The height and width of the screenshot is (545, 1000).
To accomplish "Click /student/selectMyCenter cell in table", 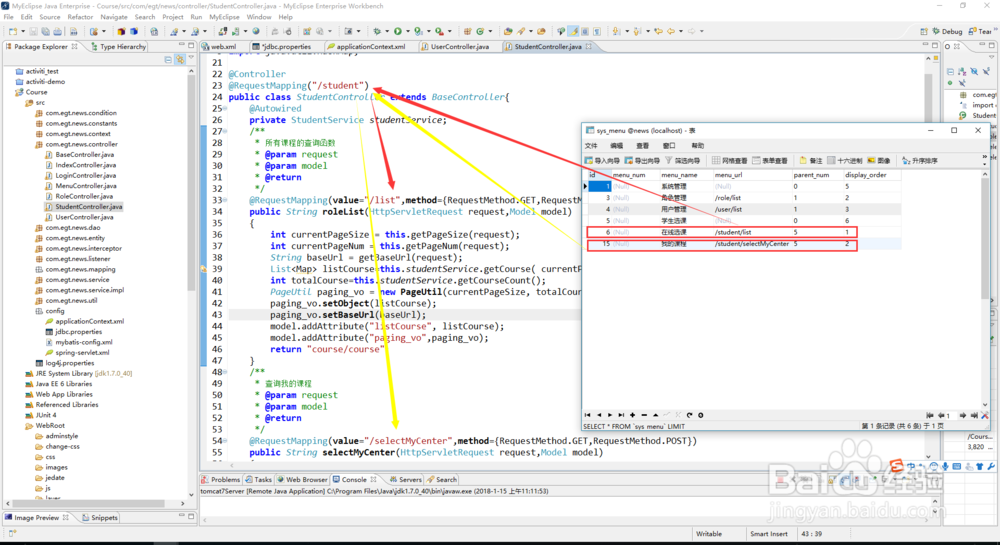I will point(752,243).
